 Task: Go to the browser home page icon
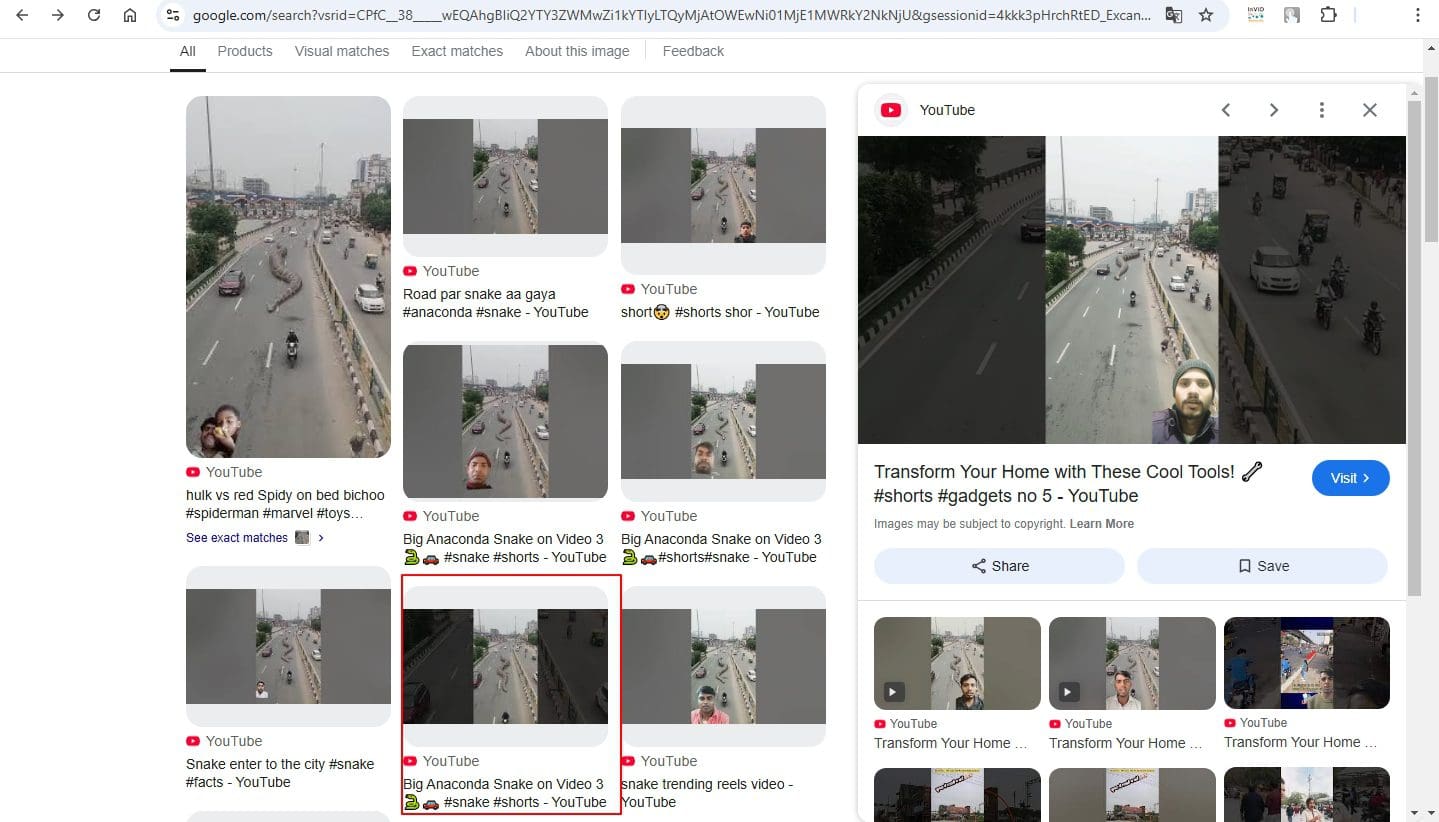[x=130, y=15]
